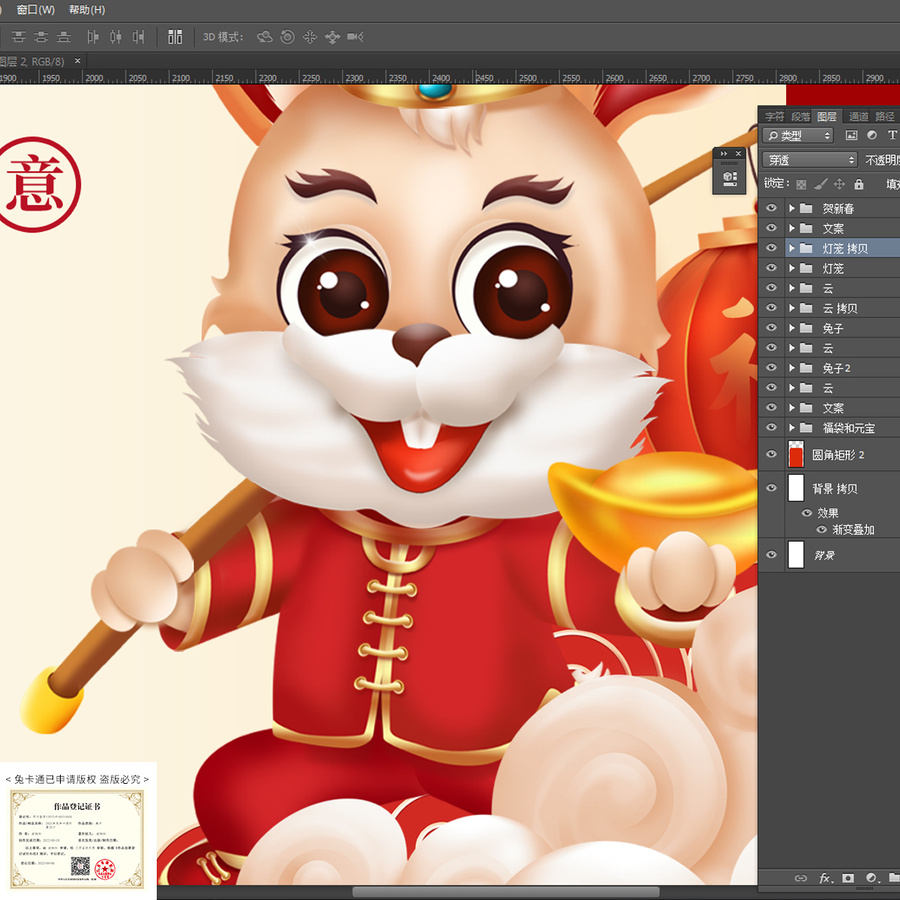The width and height of the screenshot is (900, 900).
Task: Click the link layers chain icon
Action: click(x=801, y=878)
